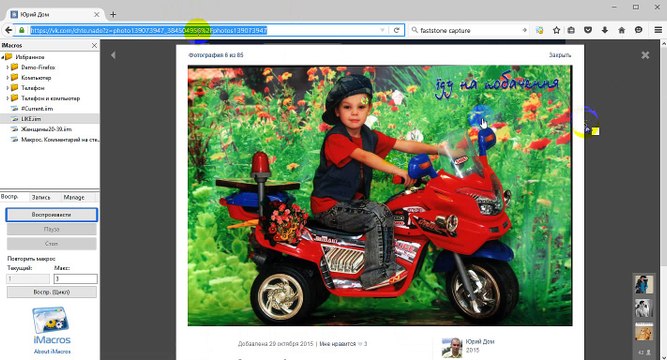Open the About iMacros link
The height and width of the screenshot is (360, 667).
(52, 351)
